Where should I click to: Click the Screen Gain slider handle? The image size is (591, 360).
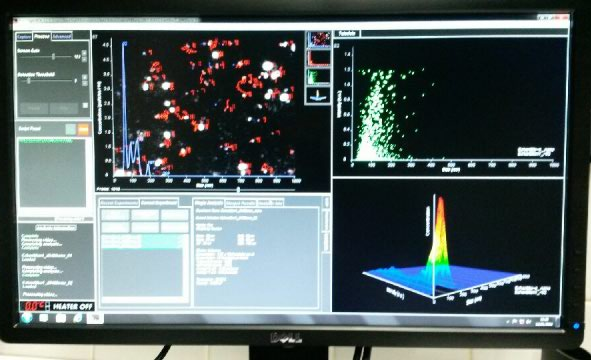point(54,57)
